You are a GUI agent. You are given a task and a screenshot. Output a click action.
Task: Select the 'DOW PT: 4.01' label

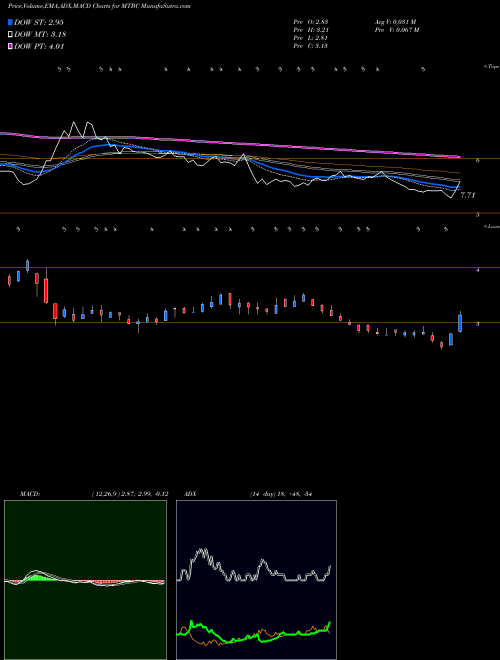tap(39, 47)
